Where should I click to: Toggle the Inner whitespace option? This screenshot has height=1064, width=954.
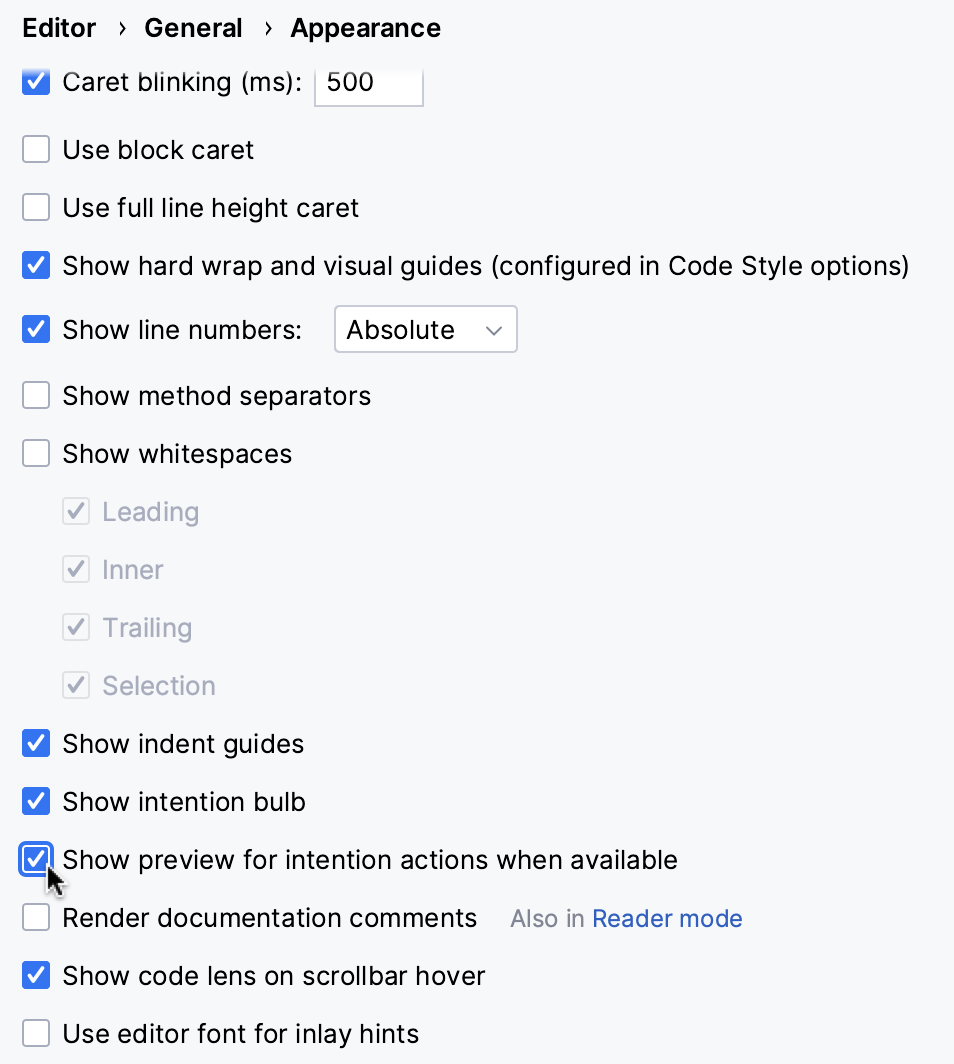(76, 569)
